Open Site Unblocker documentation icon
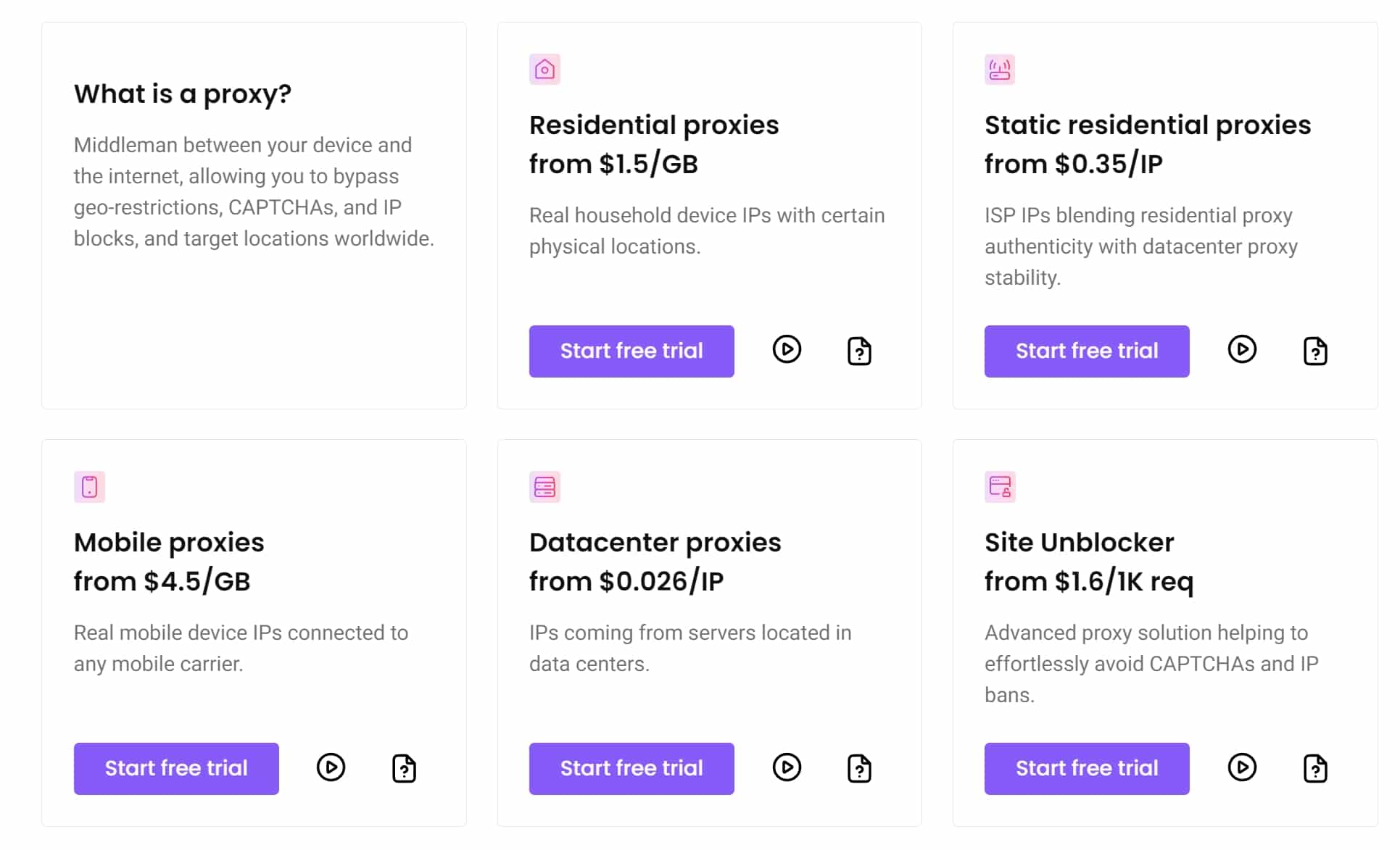This screenshot has width=1400, height=850. [x=1315, y=769]
